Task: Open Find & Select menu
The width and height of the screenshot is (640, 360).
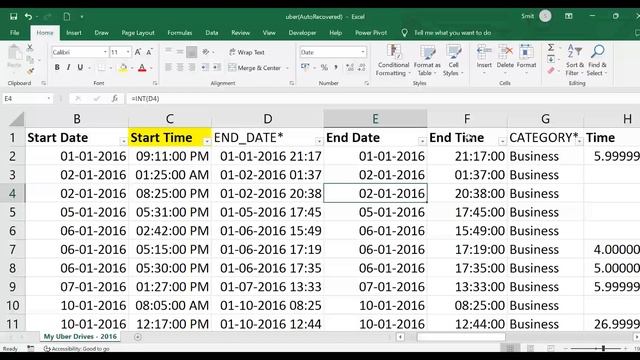Action: [597, 60]
